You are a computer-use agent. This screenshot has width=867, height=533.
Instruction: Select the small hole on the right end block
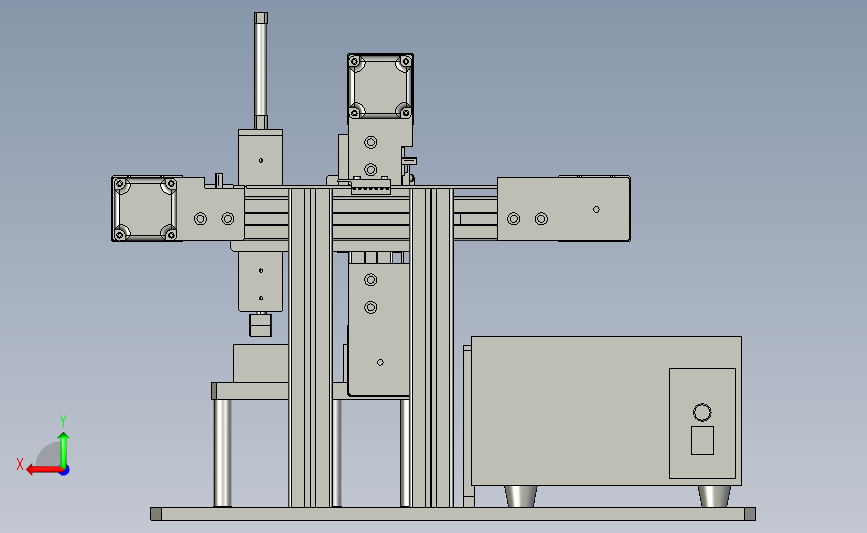tap(596, 210)
